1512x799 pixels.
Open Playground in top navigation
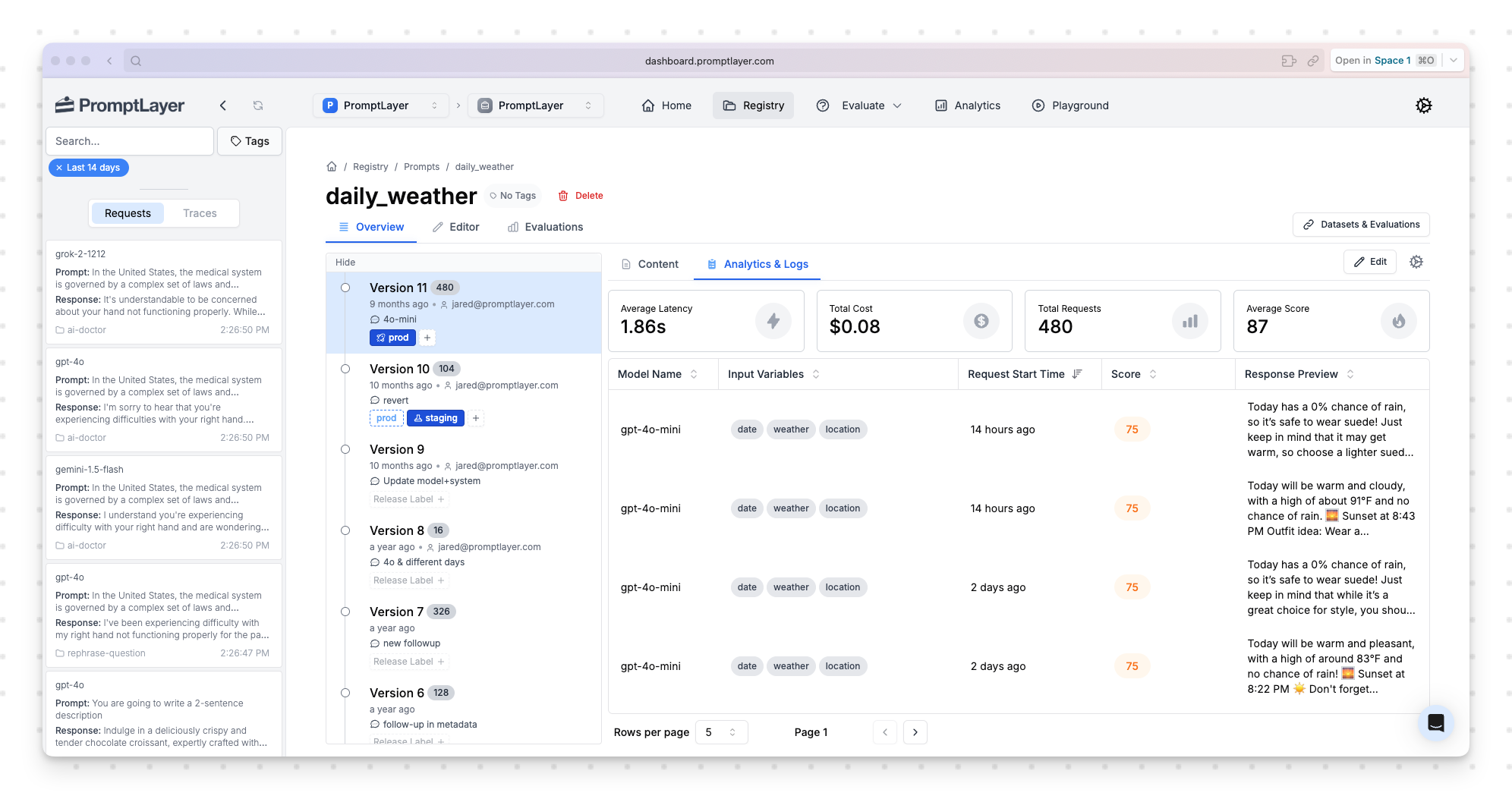point(1070,105)
